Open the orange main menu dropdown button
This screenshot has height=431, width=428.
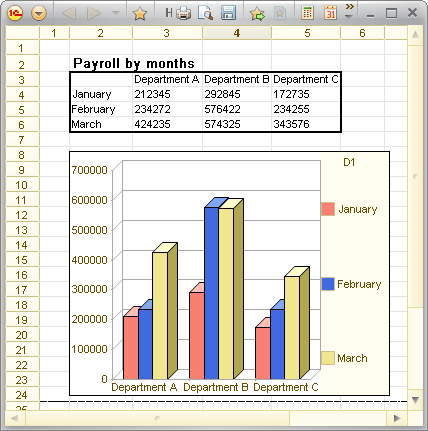[x=39, y=13]
